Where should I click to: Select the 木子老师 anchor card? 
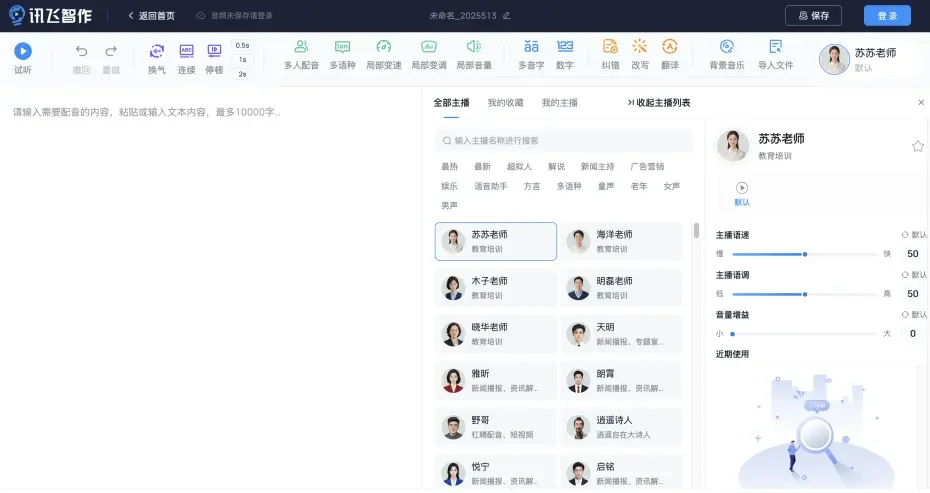point(496,288)
